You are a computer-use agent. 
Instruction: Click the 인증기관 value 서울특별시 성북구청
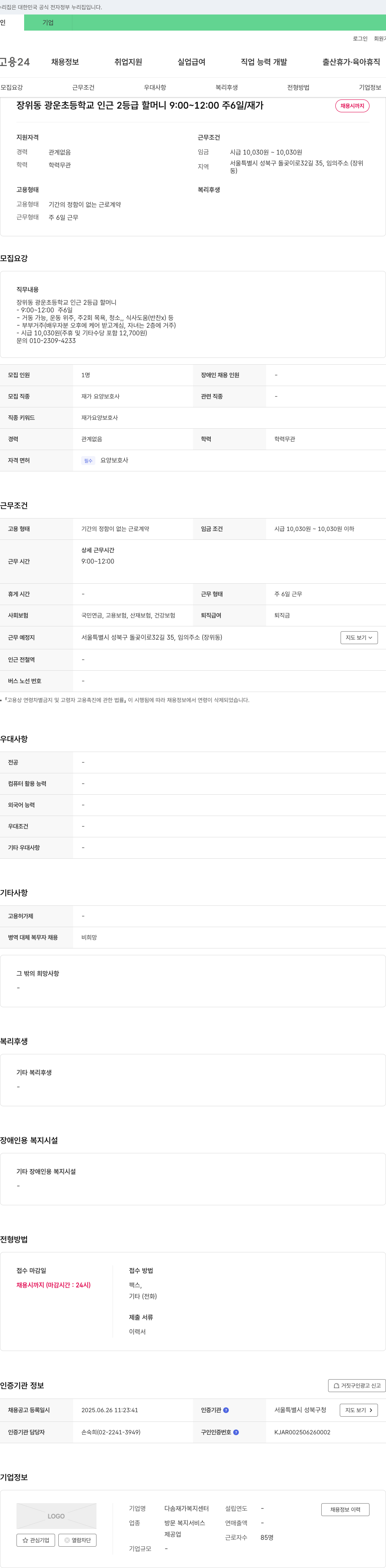tap(300, 1410)
